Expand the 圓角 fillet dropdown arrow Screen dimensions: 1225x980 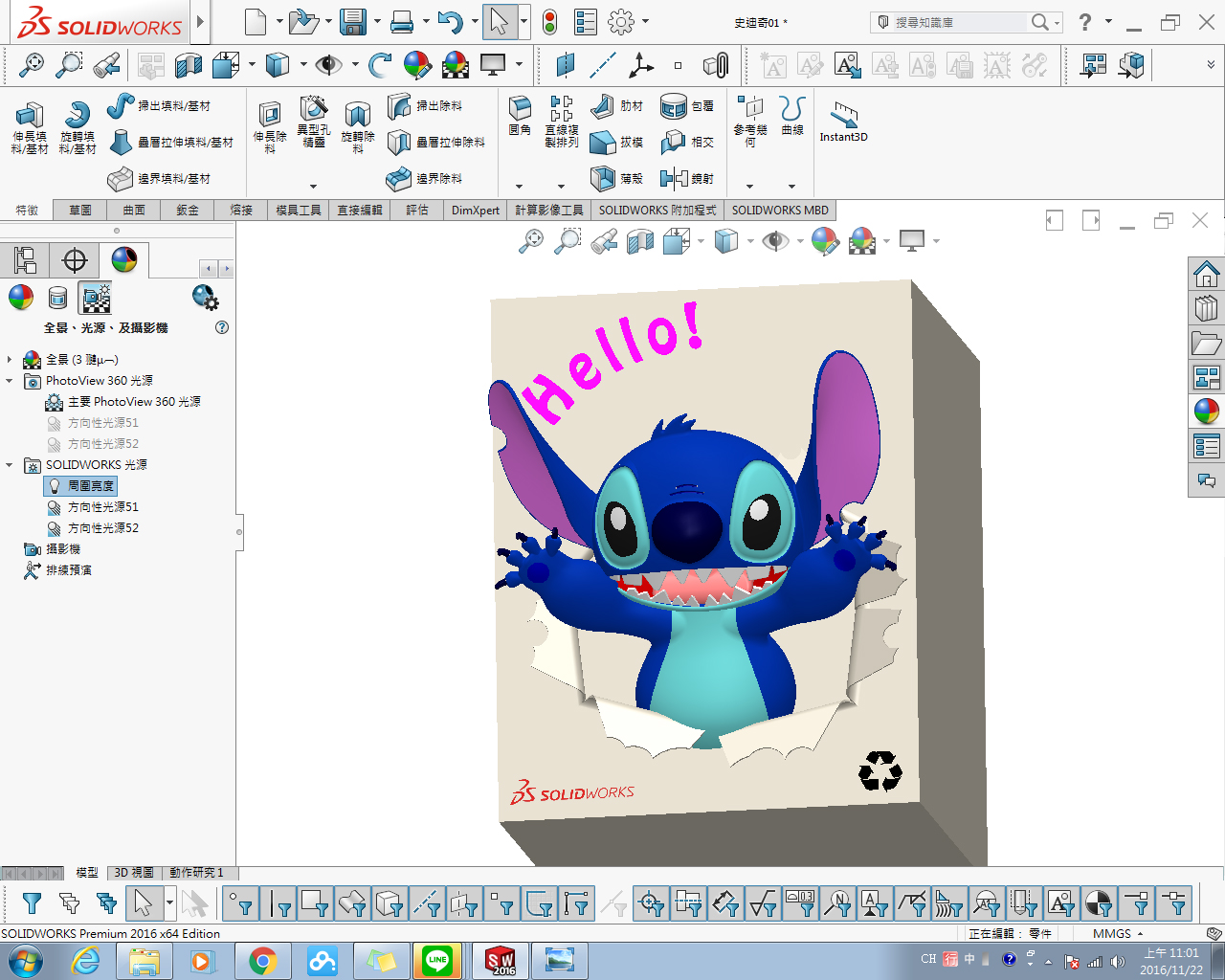coord(520,187)
